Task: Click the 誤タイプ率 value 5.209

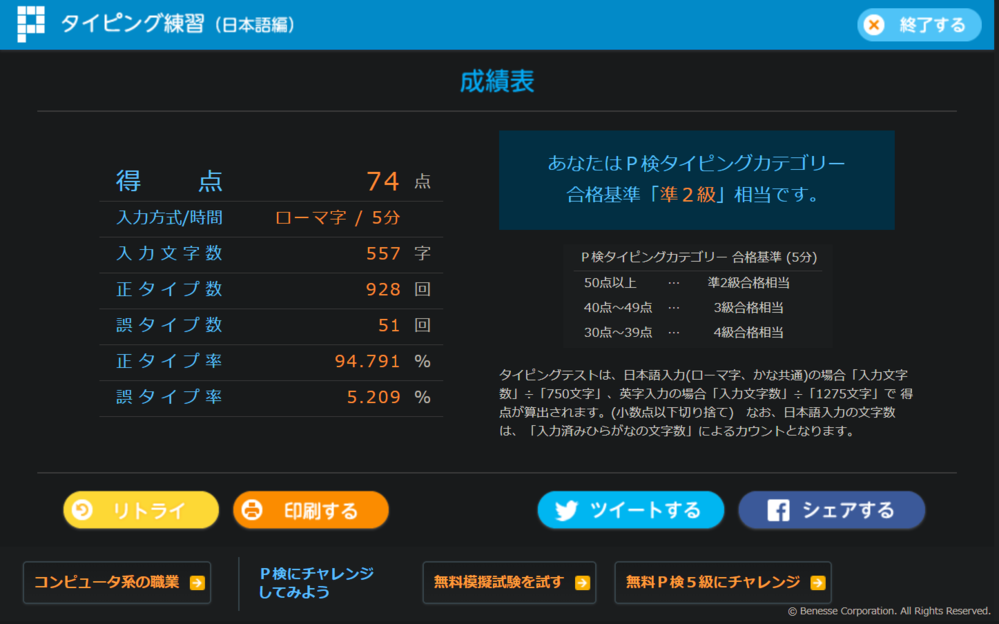Action: [373, 397]
